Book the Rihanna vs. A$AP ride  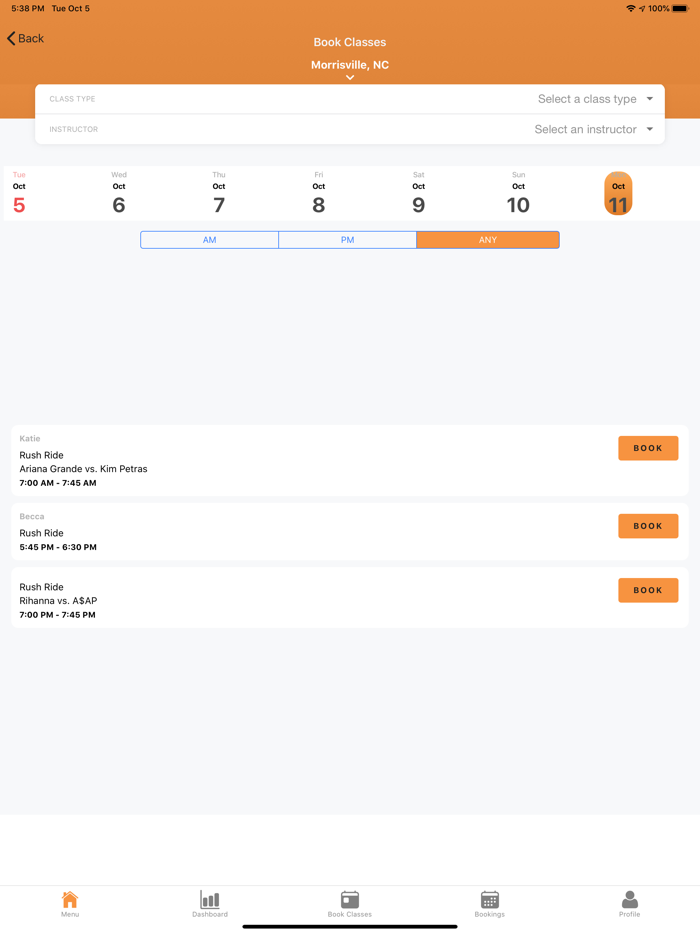648,590
